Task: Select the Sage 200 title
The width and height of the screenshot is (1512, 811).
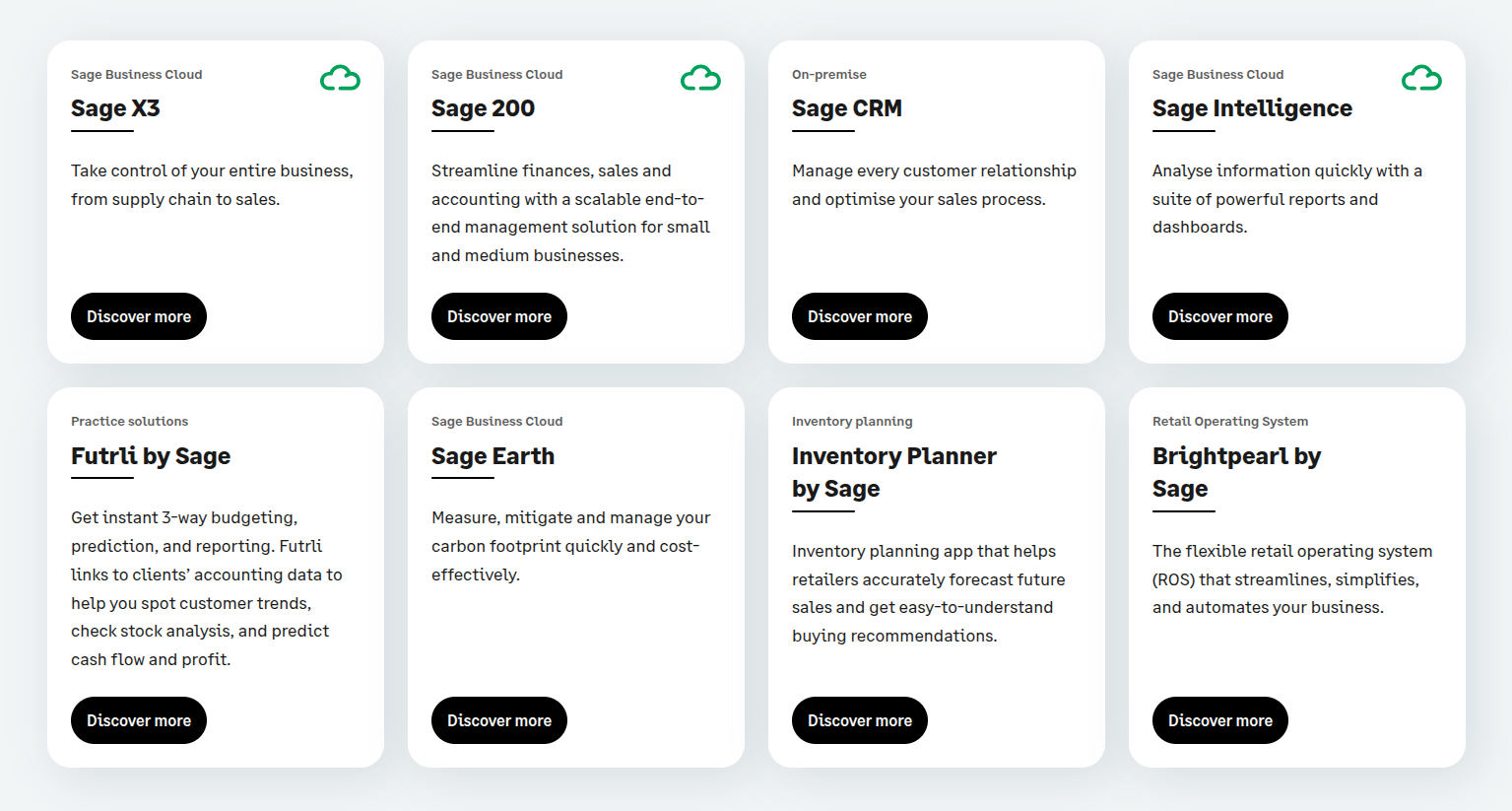Action: point(483,108)
